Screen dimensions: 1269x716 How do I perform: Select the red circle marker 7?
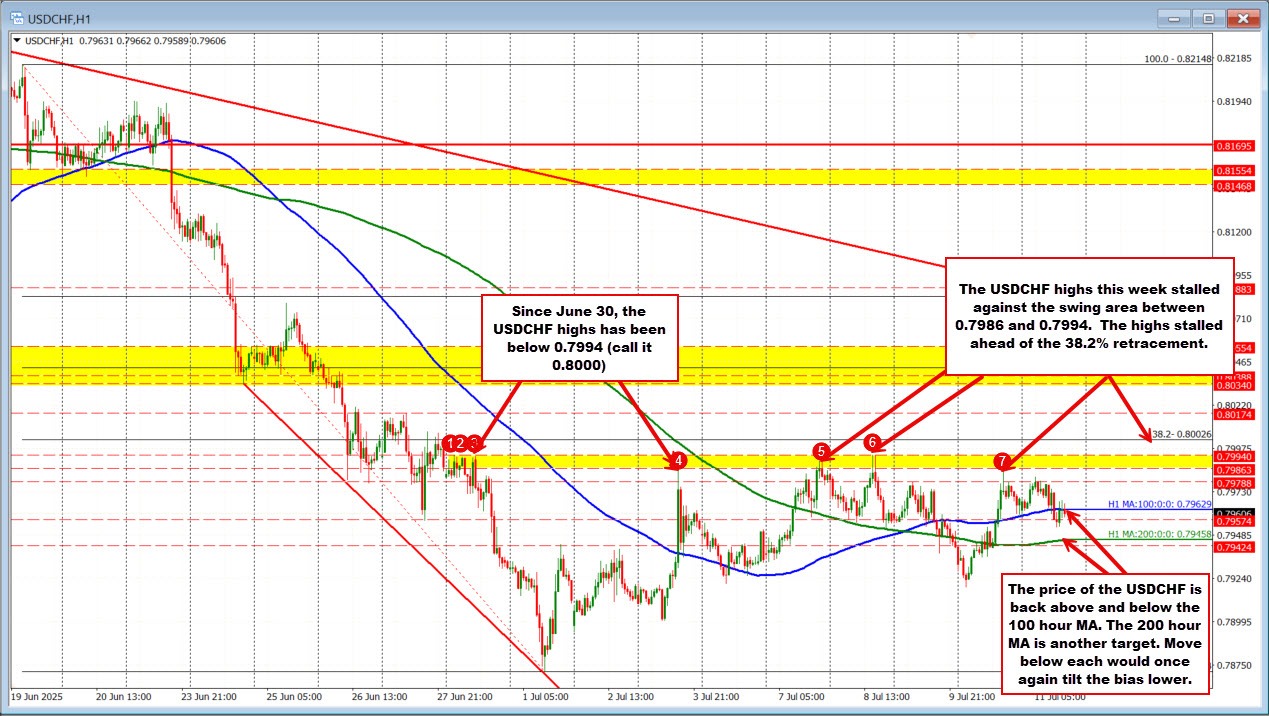point(1002,460)
